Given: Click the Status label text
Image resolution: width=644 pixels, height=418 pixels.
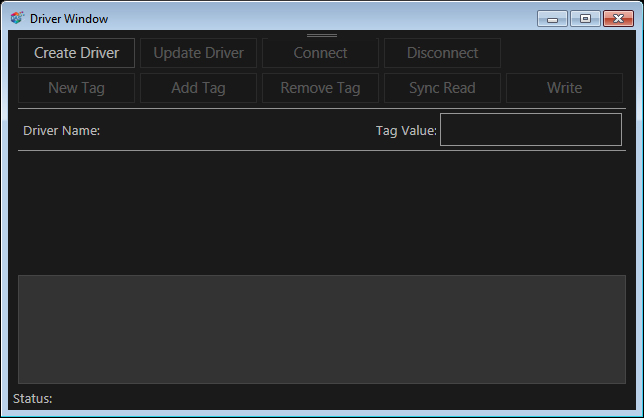Looking at the screenshot, I should coord(32,399).
